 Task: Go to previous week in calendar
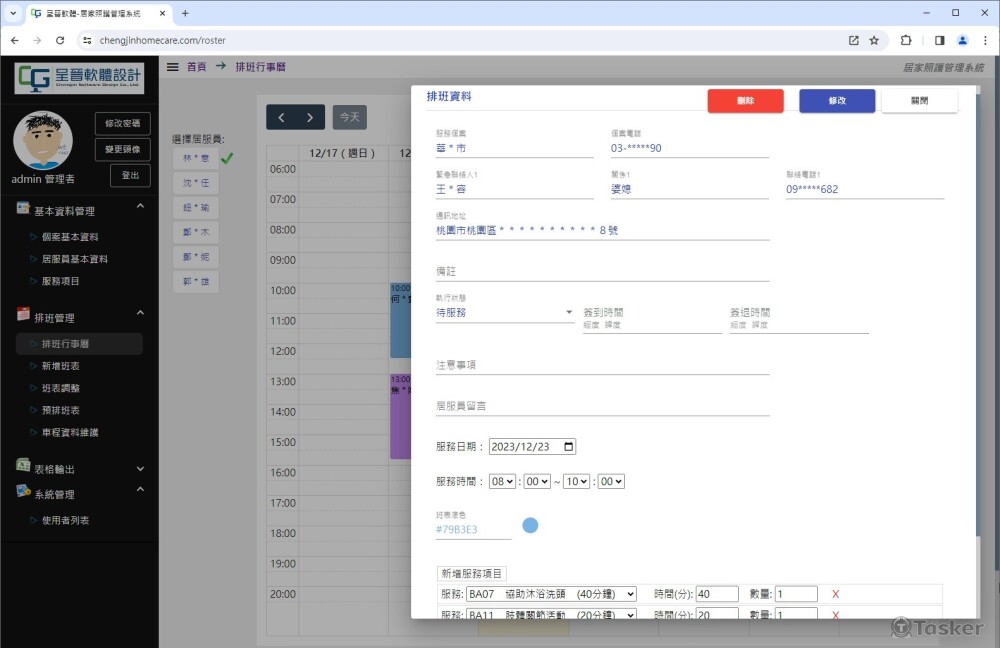pyautogui.click(x=281, y=118)
